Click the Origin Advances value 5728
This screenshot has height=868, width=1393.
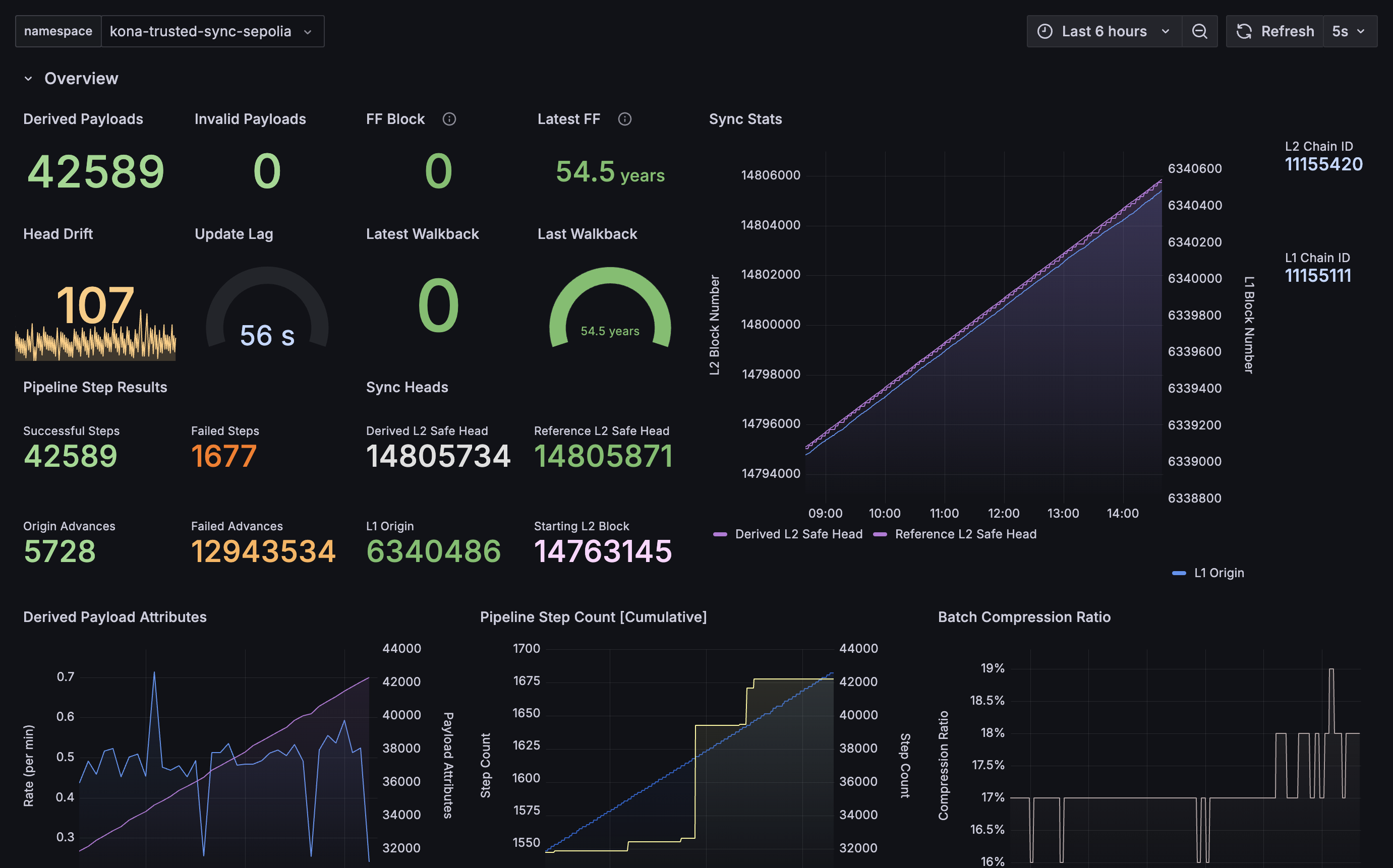coord(59,551)
